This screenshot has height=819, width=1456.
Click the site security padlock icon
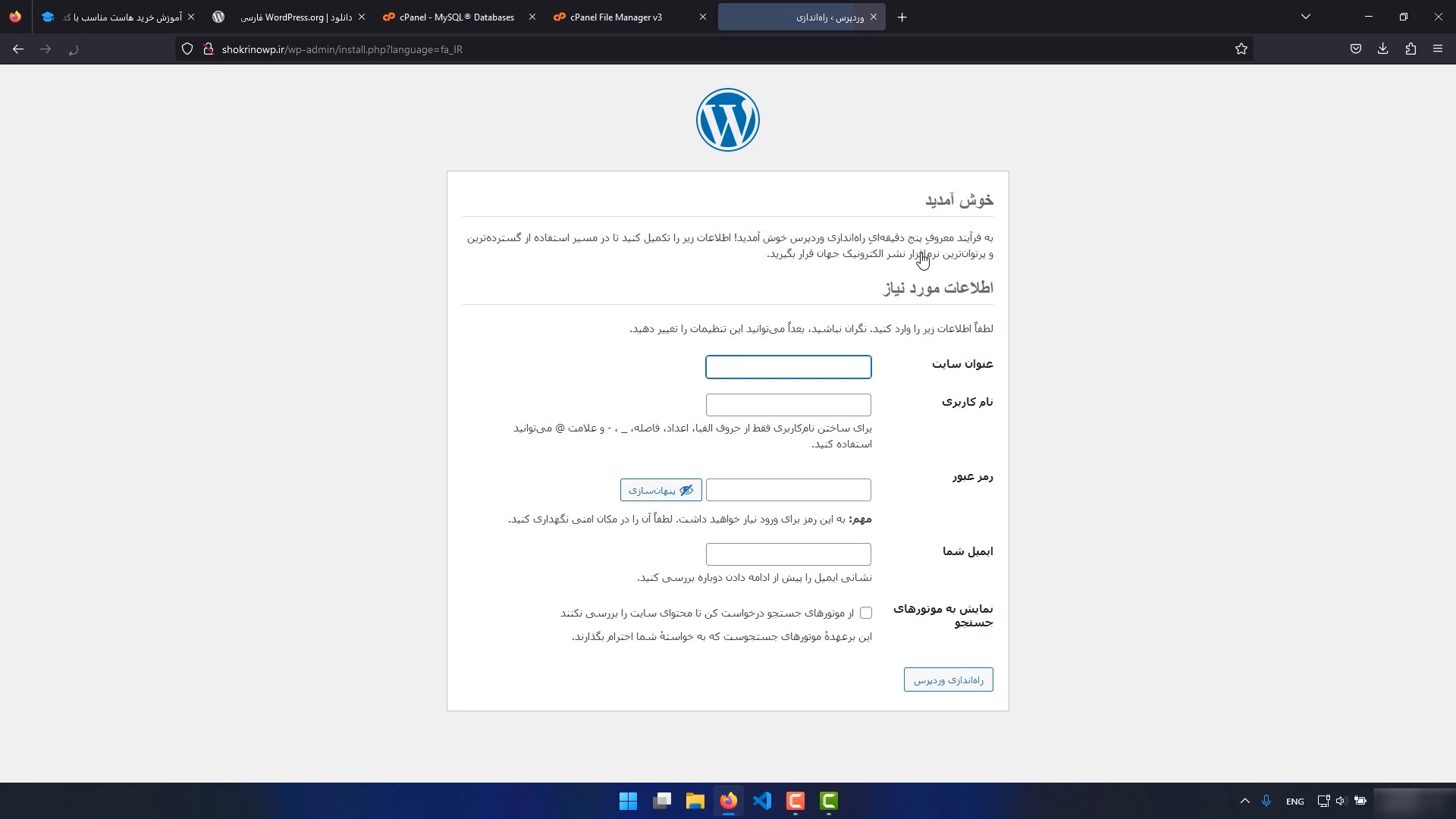[209, 49]
